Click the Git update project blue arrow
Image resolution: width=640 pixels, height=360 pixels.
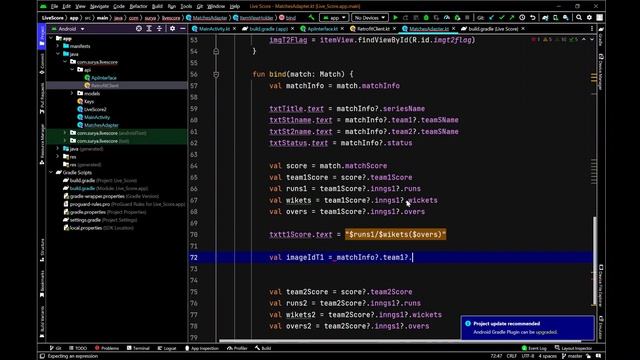tap(491, 18)
